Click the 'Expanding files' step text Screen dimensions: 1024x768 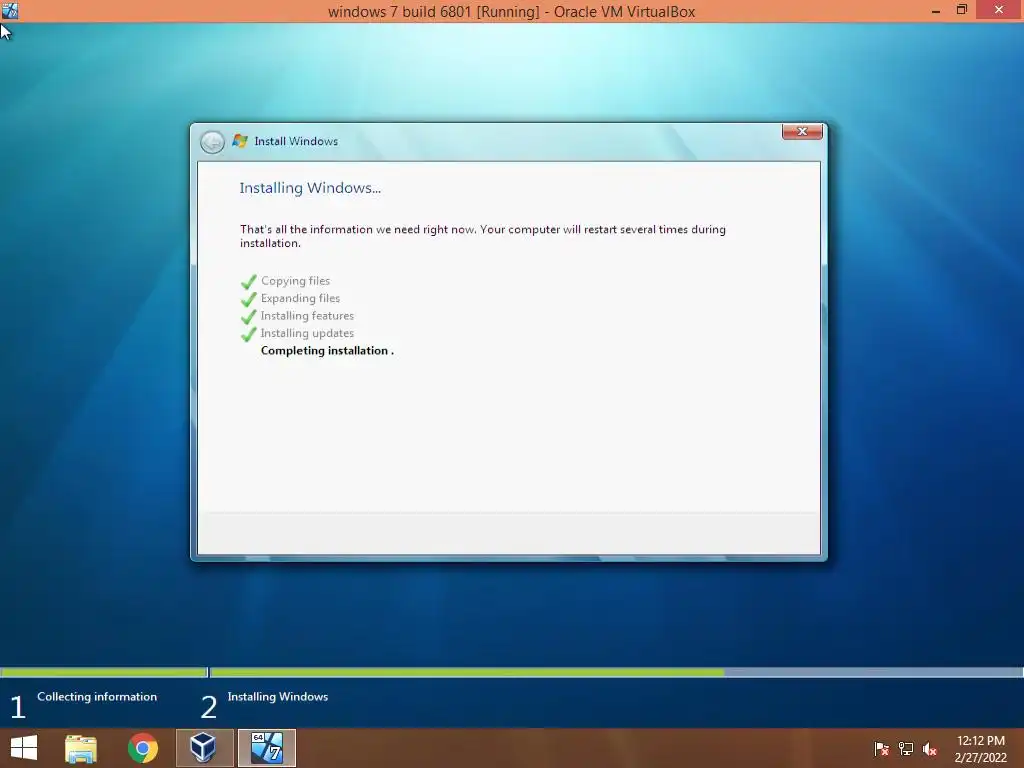pos(300,298)
